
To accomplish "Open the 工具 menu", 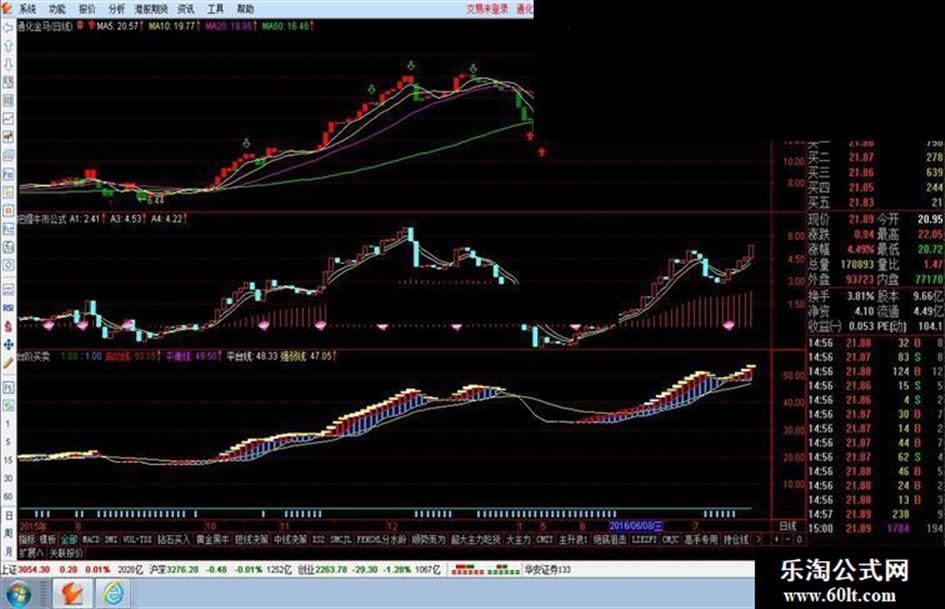I will (216, 8).
